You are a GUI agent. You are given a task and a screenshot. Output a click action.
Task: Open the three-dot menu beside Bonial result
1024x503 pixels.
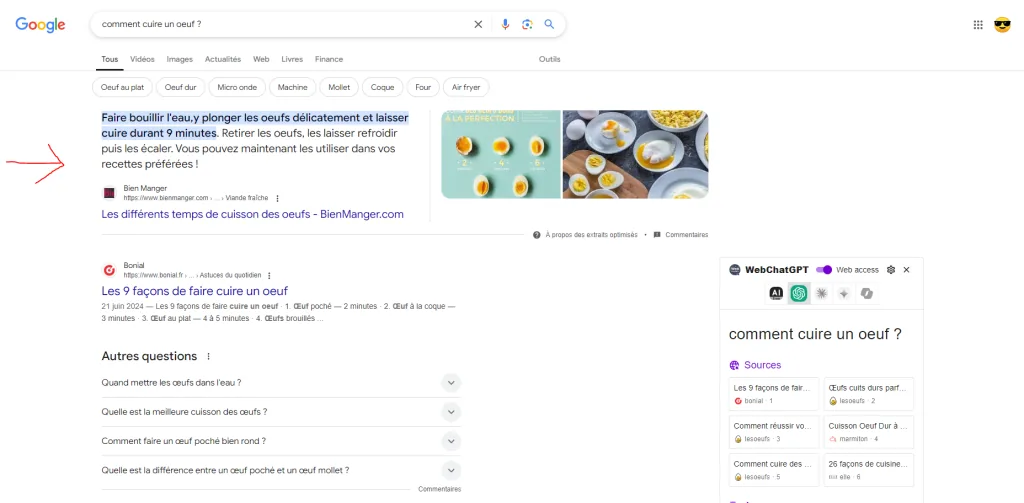(x=269, y=276)
